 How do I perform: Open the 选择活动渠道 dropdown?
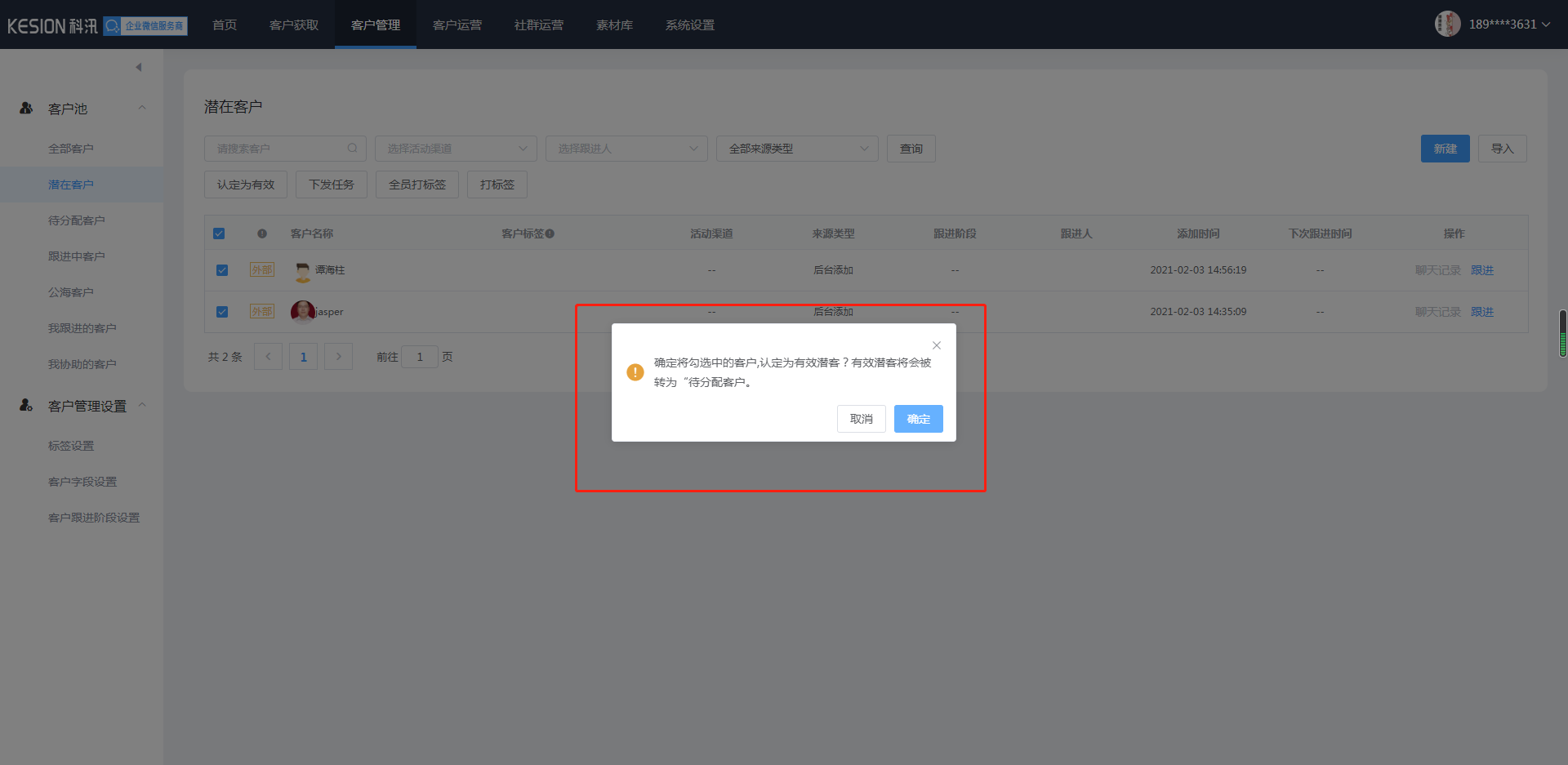tap(456, 149)
